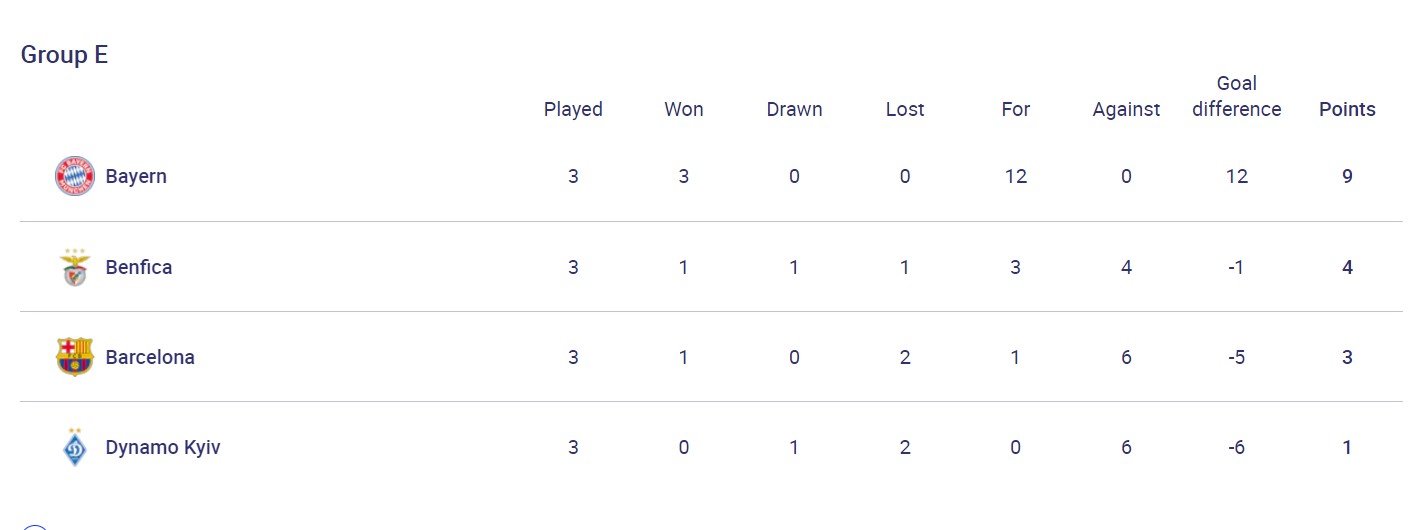Click Bayern's Points value of 9
1416x530 pixels.
1347,176
